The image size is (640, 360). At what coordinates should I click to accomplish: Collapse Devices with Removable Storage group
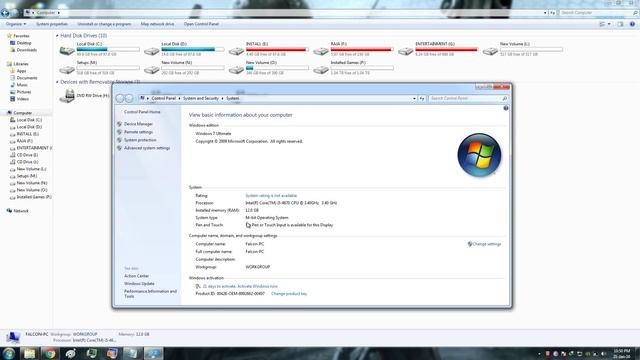pos(57,82)
